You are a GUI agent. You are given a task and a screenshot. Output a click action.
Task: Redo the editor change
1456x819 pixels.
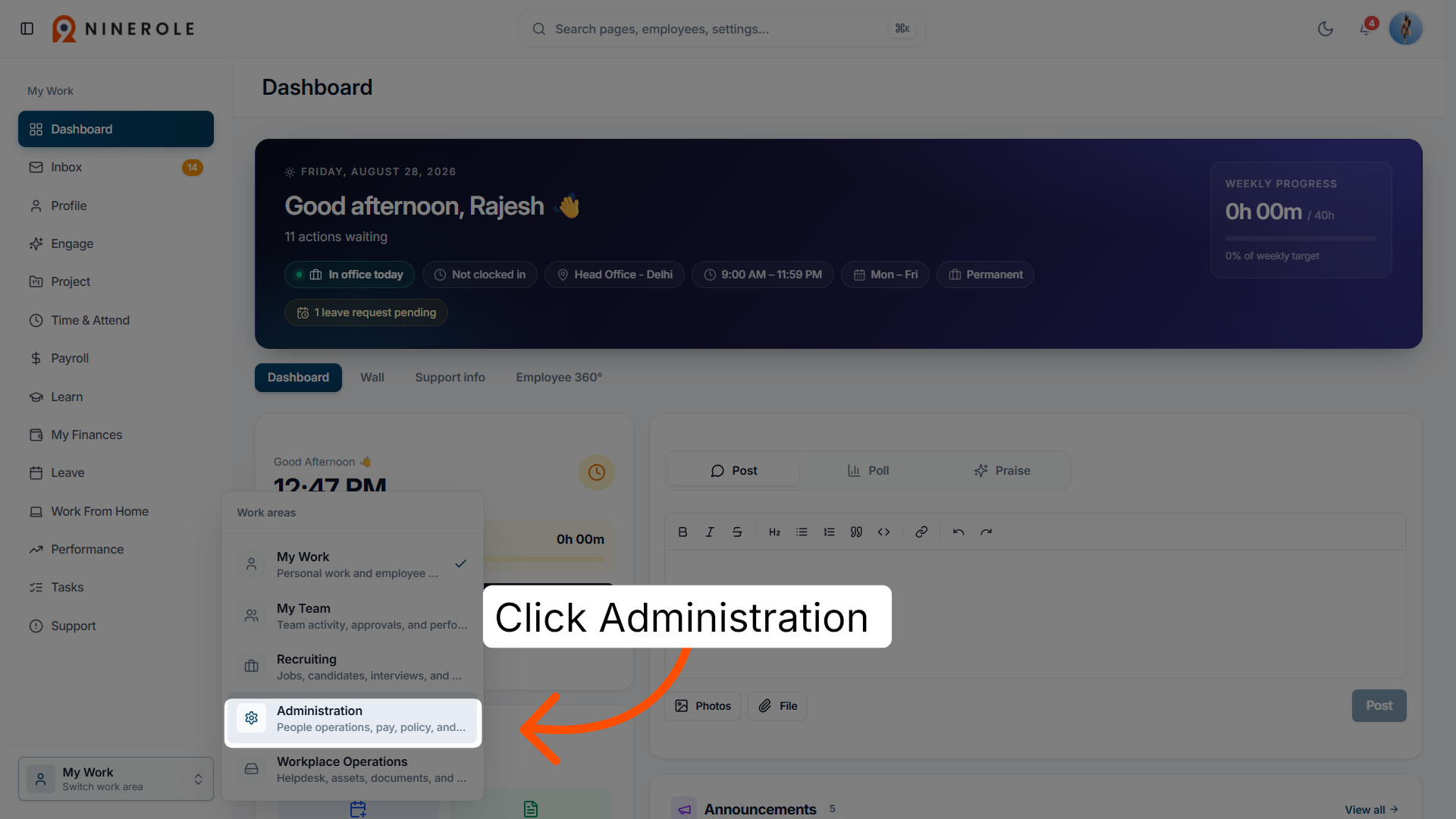pyautogui.click(x=986, y=532)
